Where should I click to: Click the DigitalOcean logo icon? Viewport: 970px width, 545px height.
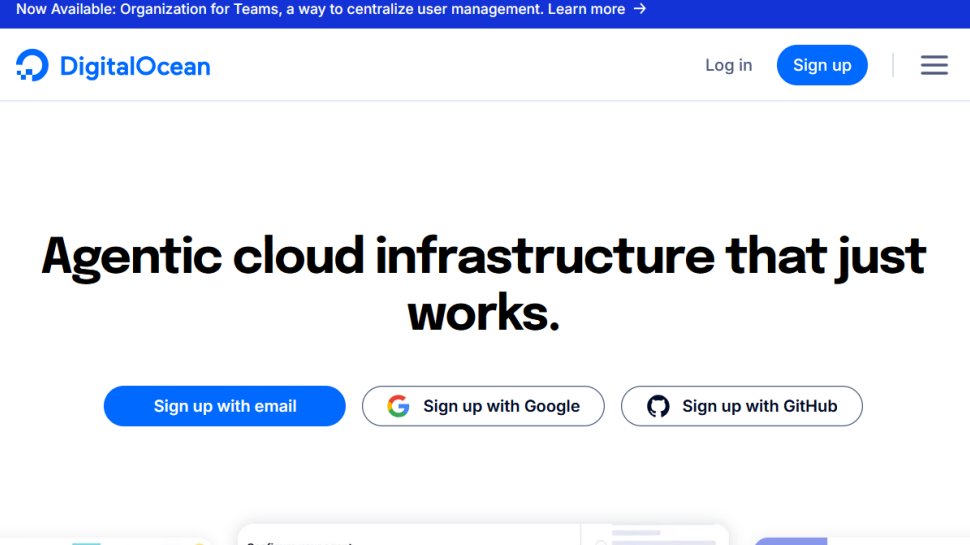coord(32,65)
